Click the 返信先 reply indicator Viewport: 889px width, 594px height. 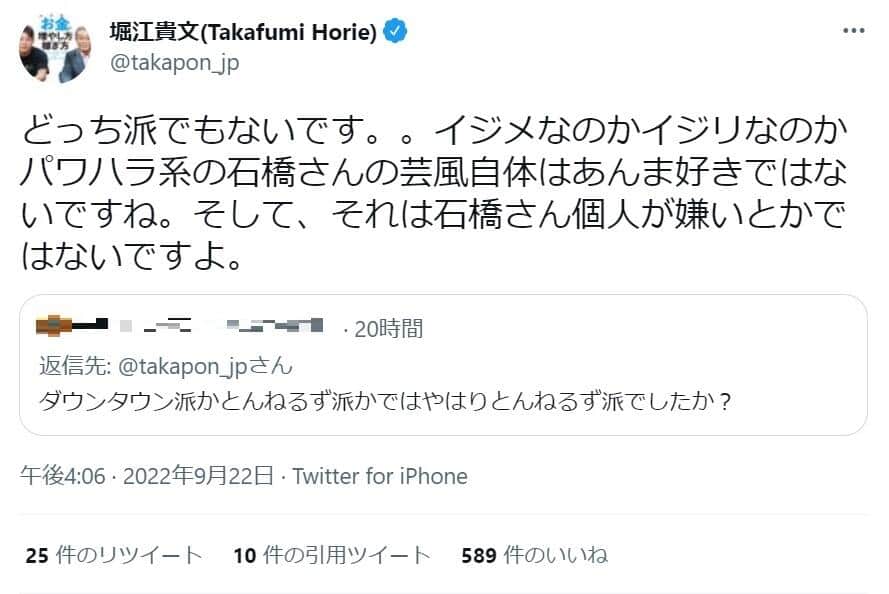tap(78, 369)
